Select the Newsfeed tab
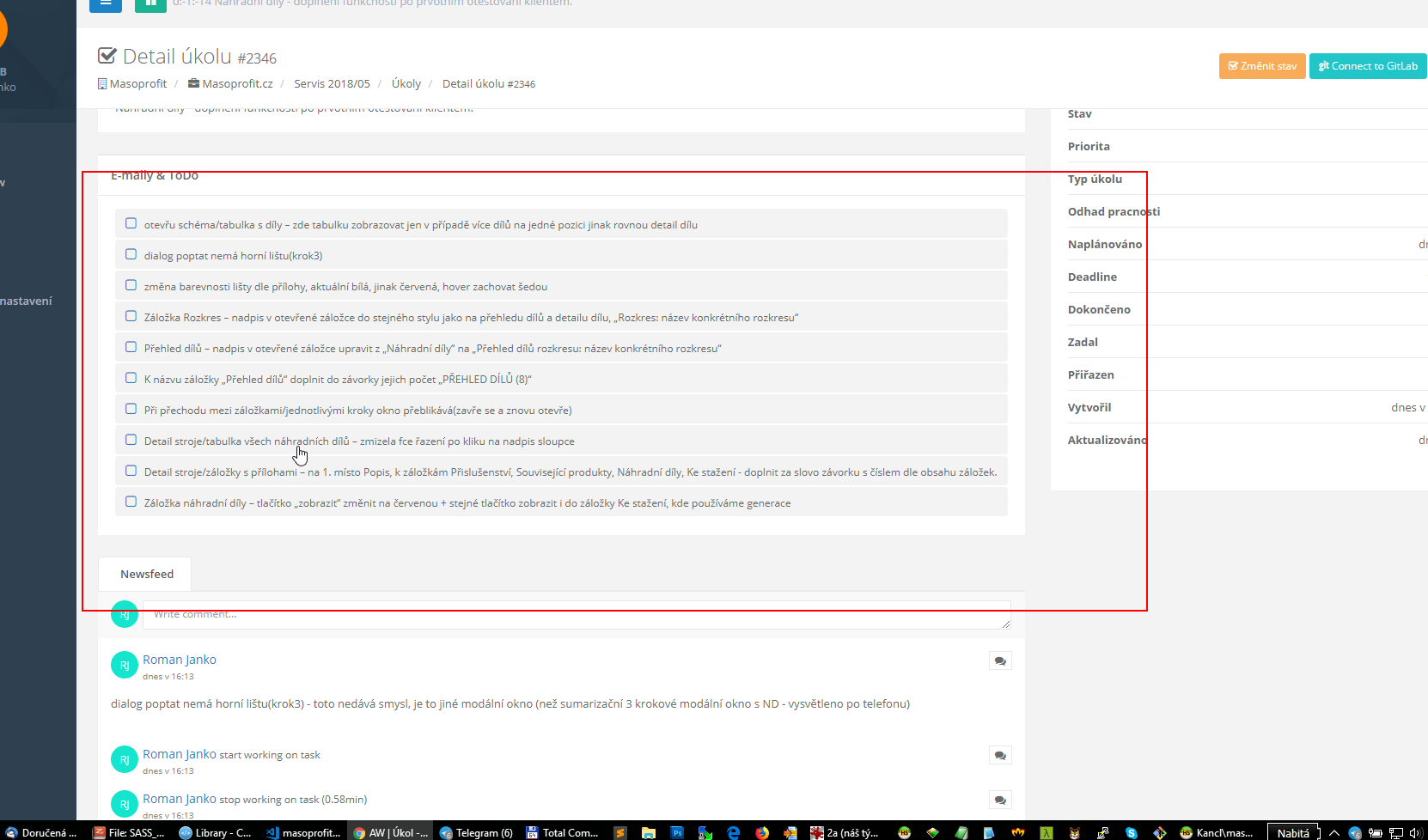The height and width of the screenshot is (840, 1428). [x=146, y=574]
